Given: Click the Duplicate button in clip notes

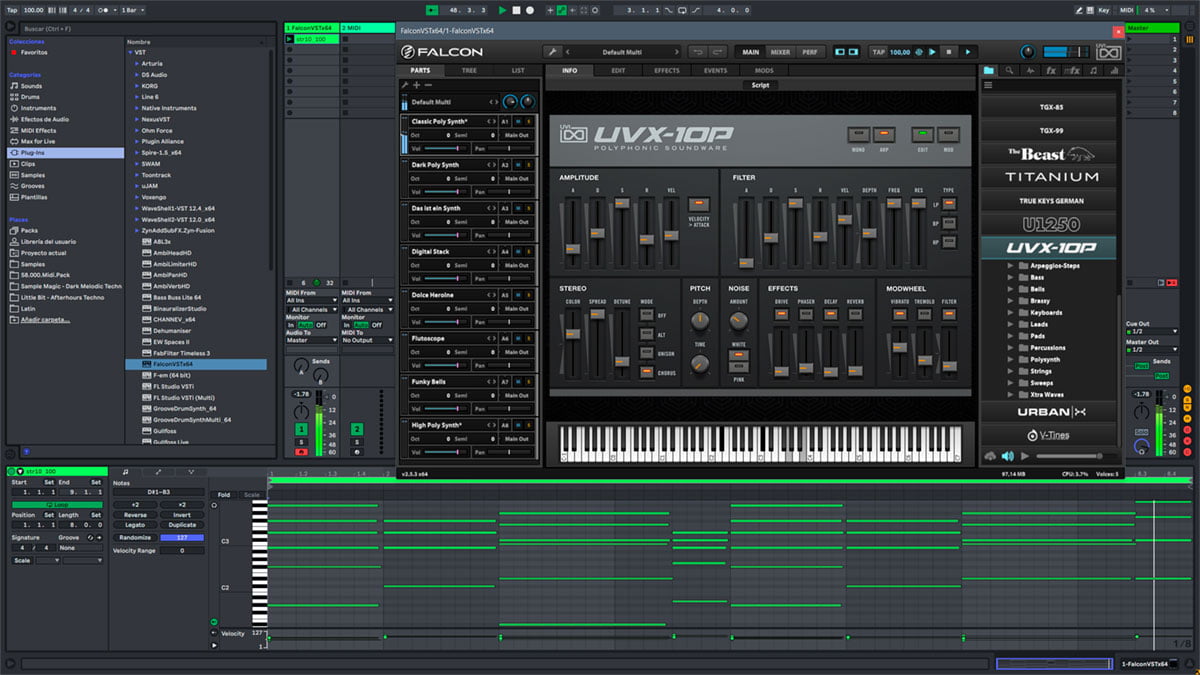Looking at the screenshot, I should [x=182, y=525].
